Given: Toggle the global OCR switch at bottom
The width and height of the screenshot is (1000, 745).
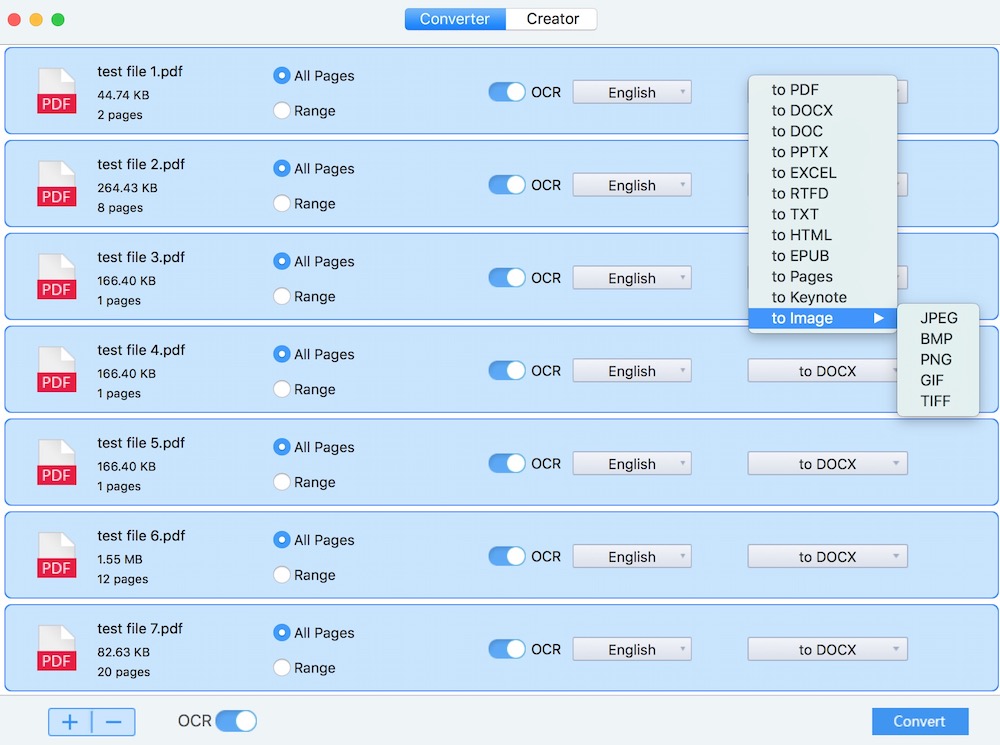Looking at the screenshot, I should 236,721.
